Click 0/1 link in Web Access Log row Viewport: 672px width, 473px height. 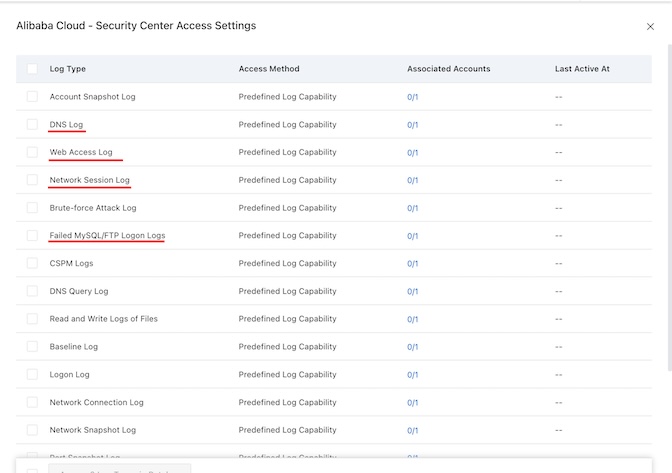[412, 153]
